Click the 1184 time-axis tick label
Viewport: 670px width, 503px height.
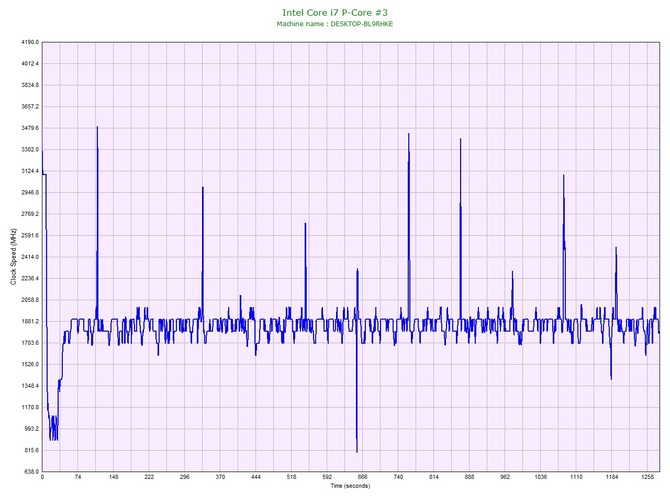coord(611,477)
